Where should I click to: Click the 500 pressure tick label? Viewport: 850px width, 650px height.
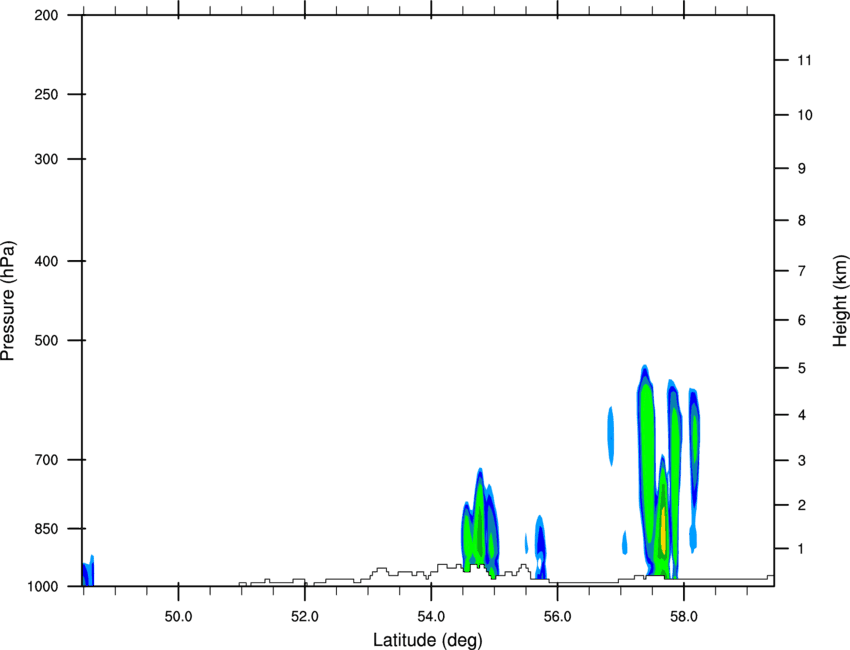tap(46, 340)
